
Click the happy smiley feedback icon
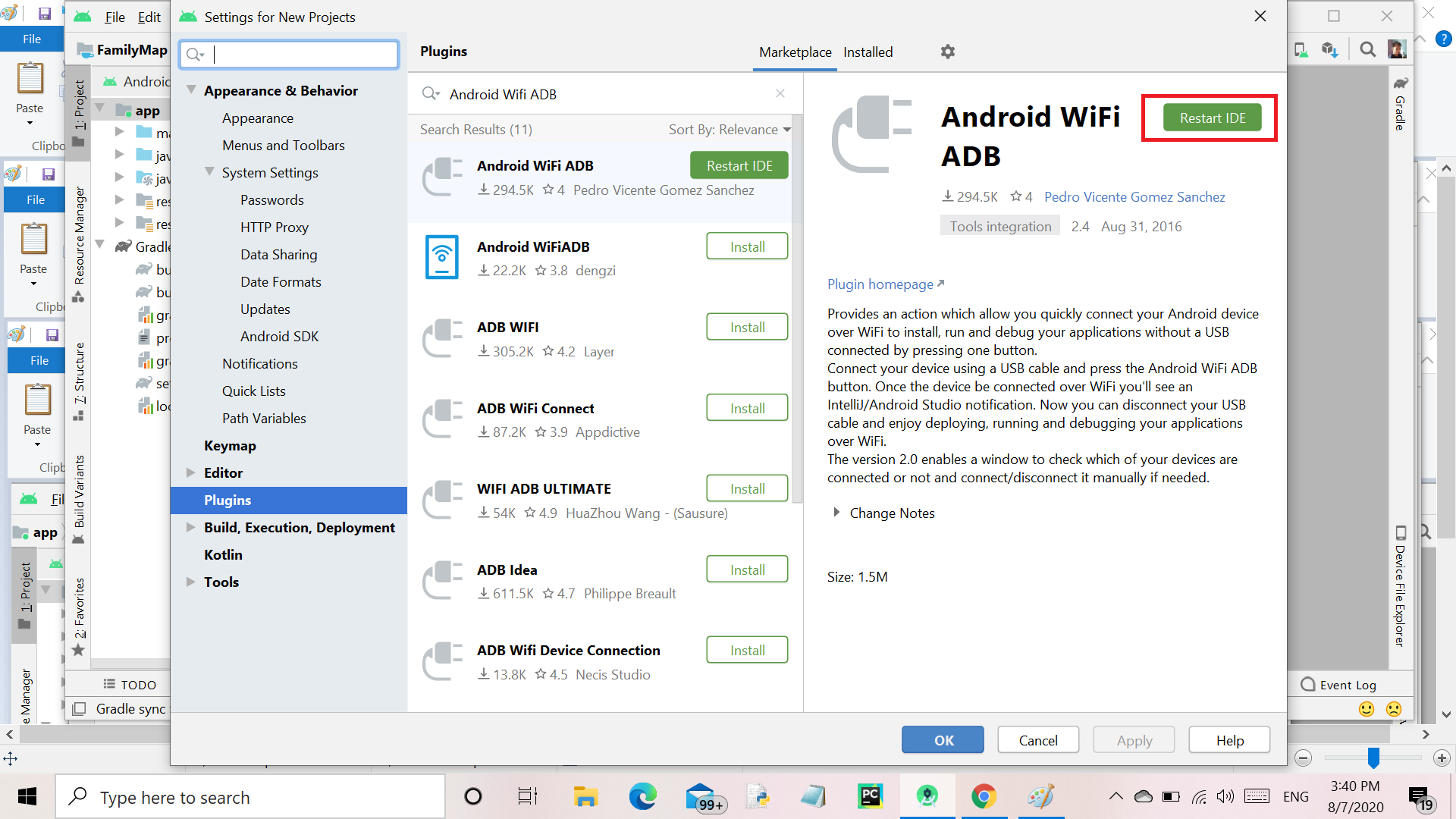click(1367, 709)
